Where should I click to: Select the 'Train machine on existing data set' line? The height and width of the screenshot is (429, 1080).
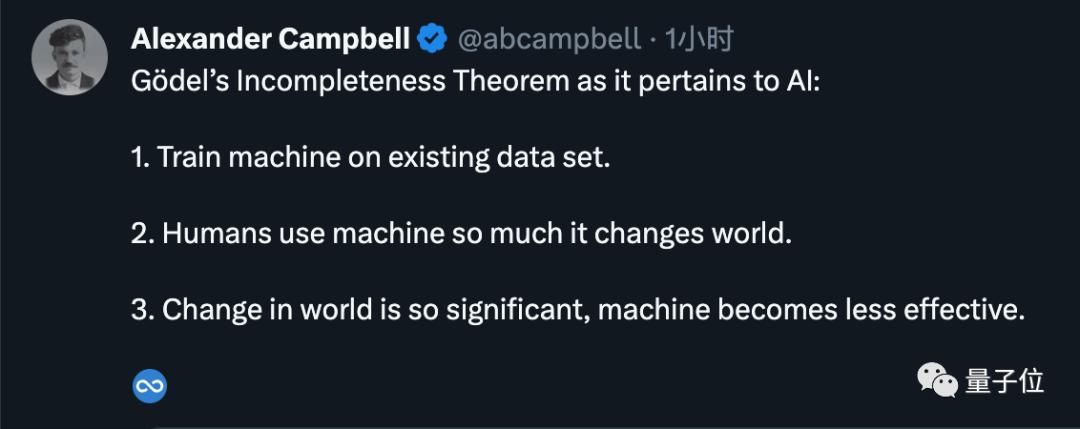tap(371, 158)
